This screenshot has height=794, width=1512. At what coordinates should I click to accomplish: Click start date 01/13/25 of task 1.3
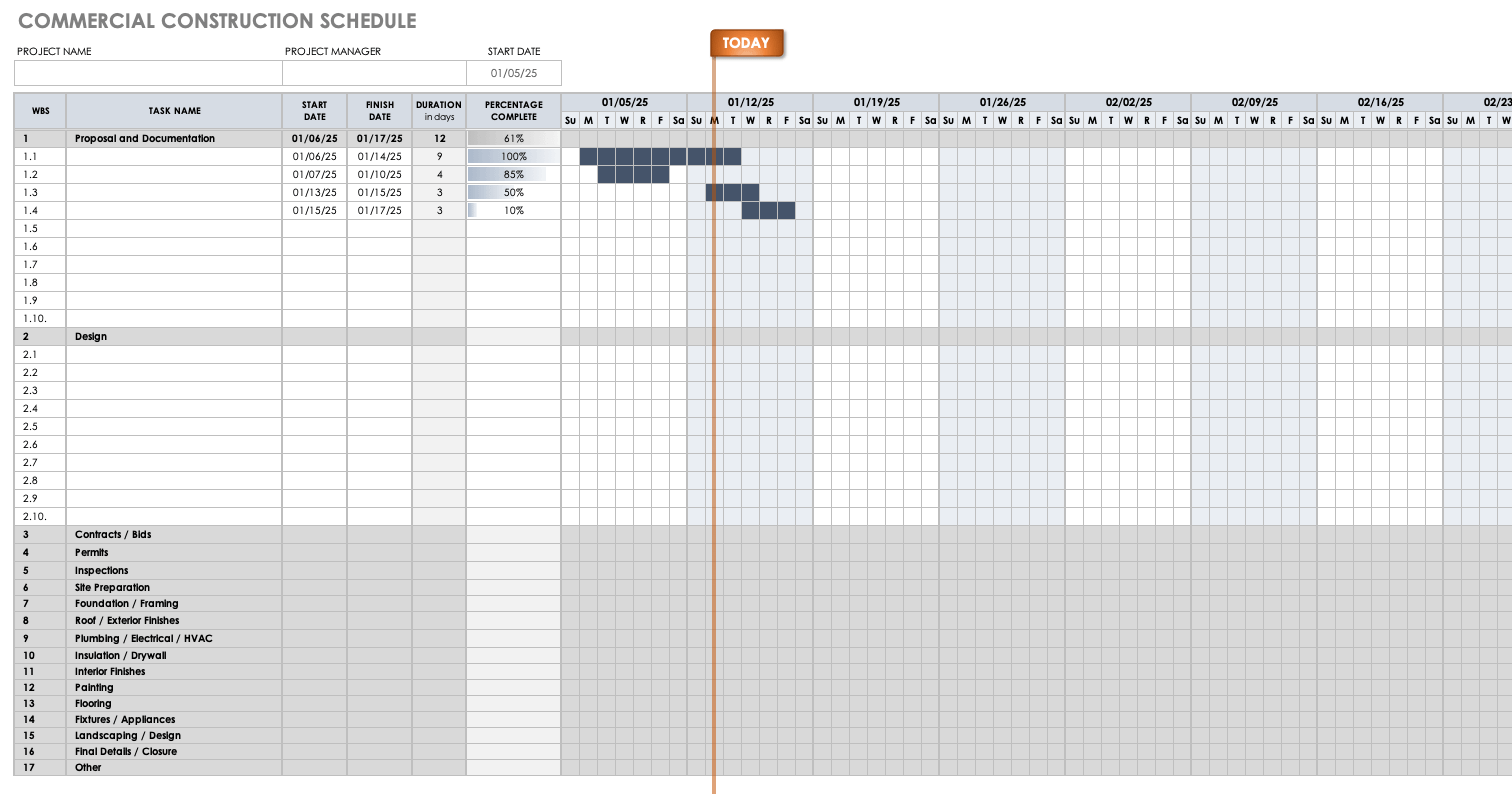pos(315,193)
